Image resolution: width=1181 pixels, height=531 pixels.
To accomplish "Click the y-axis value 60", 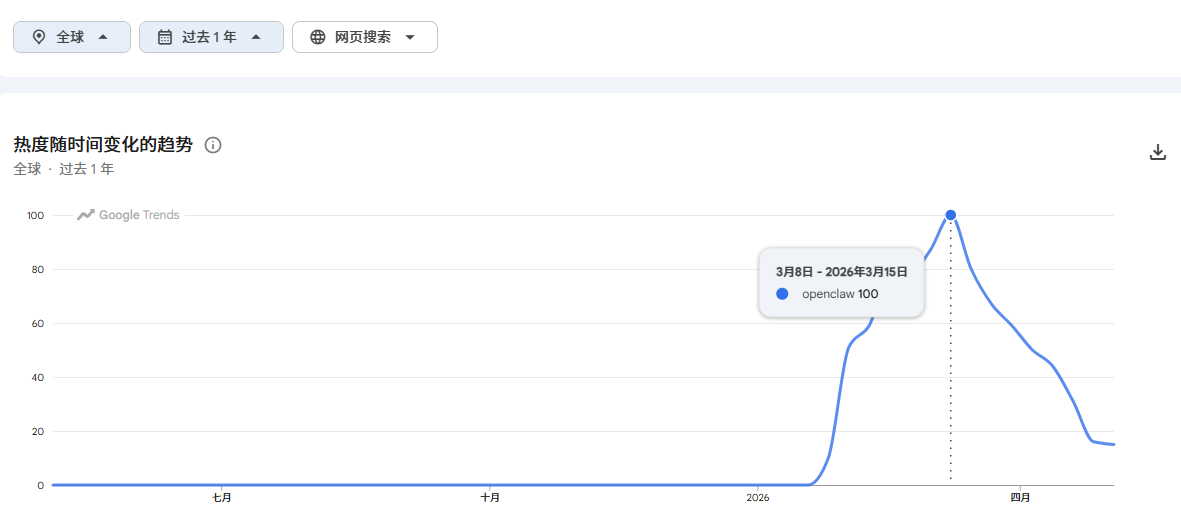I will 38,324.
